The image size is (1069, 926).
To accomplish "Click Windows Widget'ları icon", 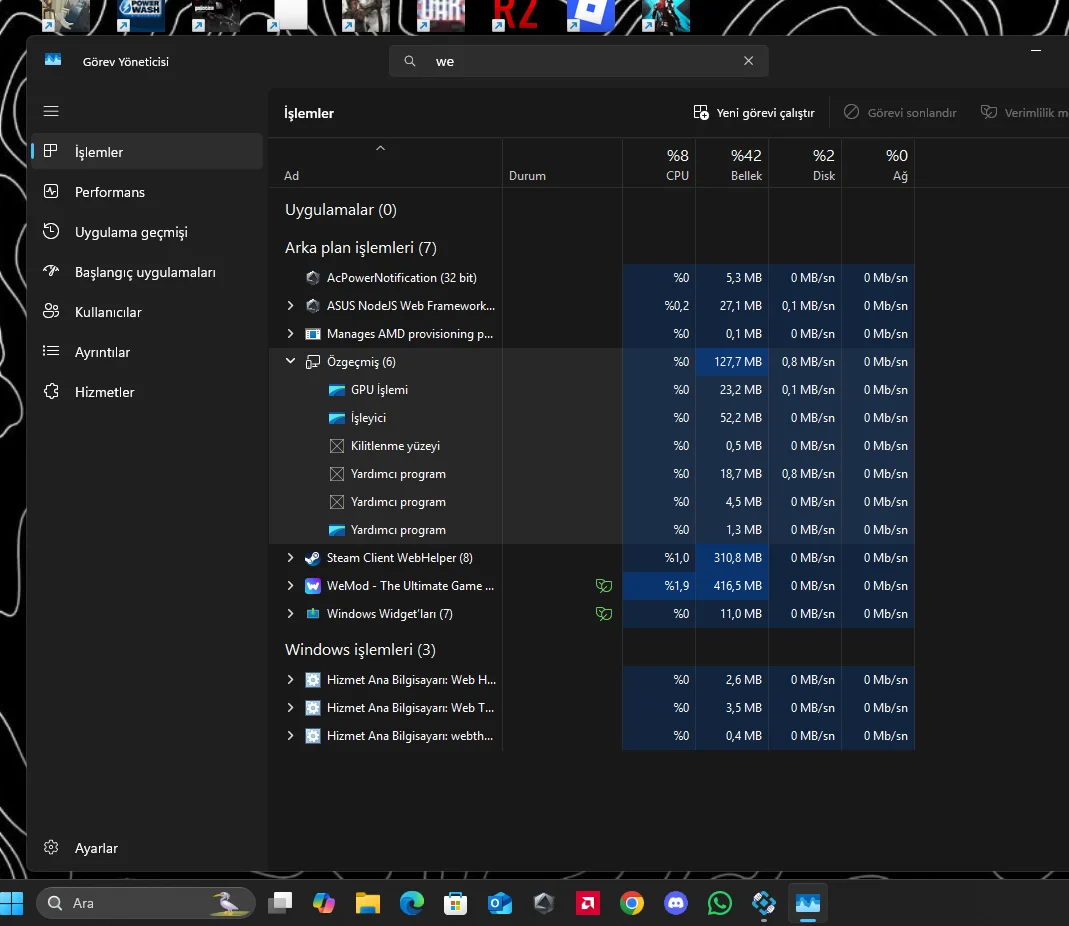I will [313, 614].
